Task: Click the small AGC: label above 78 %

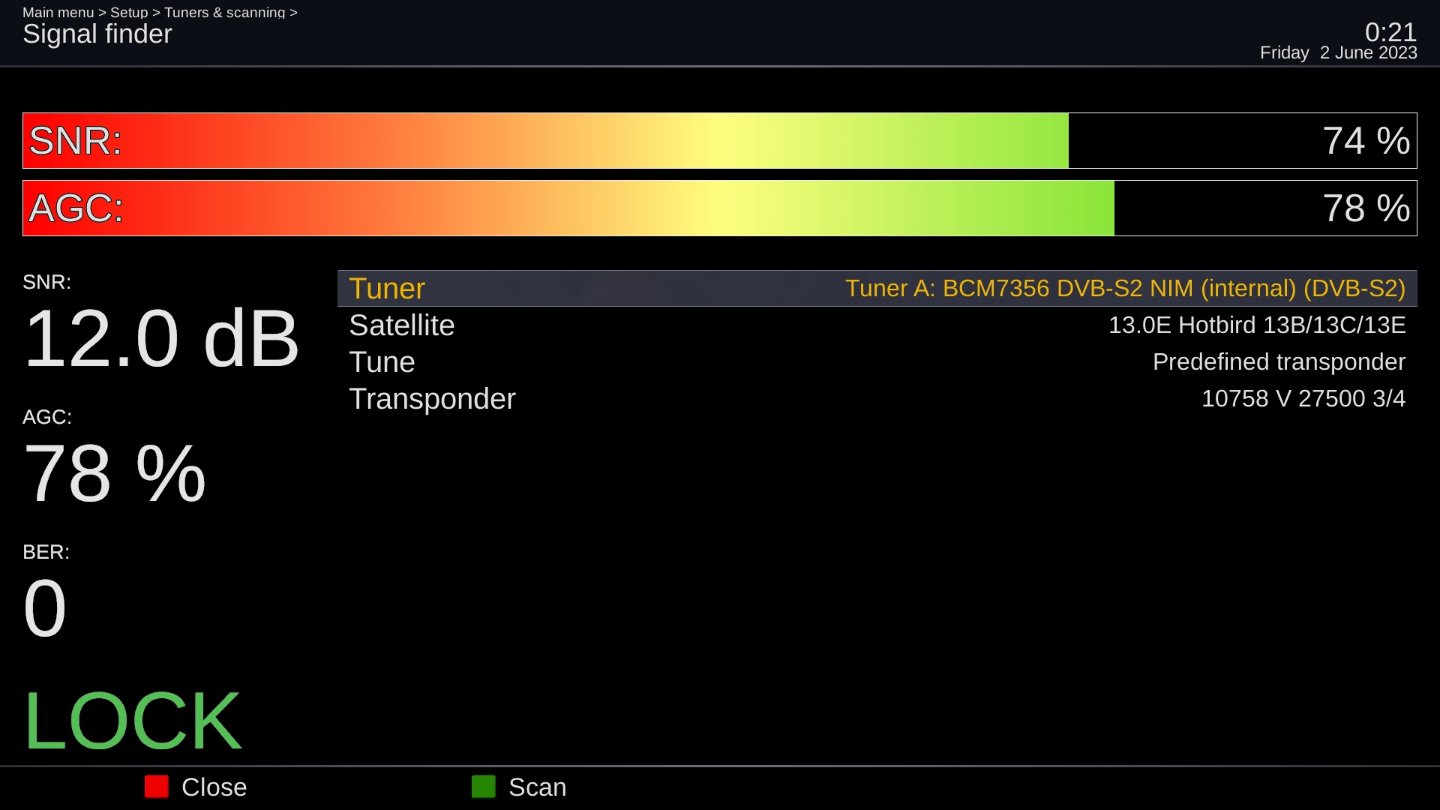Action: coord(47,417)
